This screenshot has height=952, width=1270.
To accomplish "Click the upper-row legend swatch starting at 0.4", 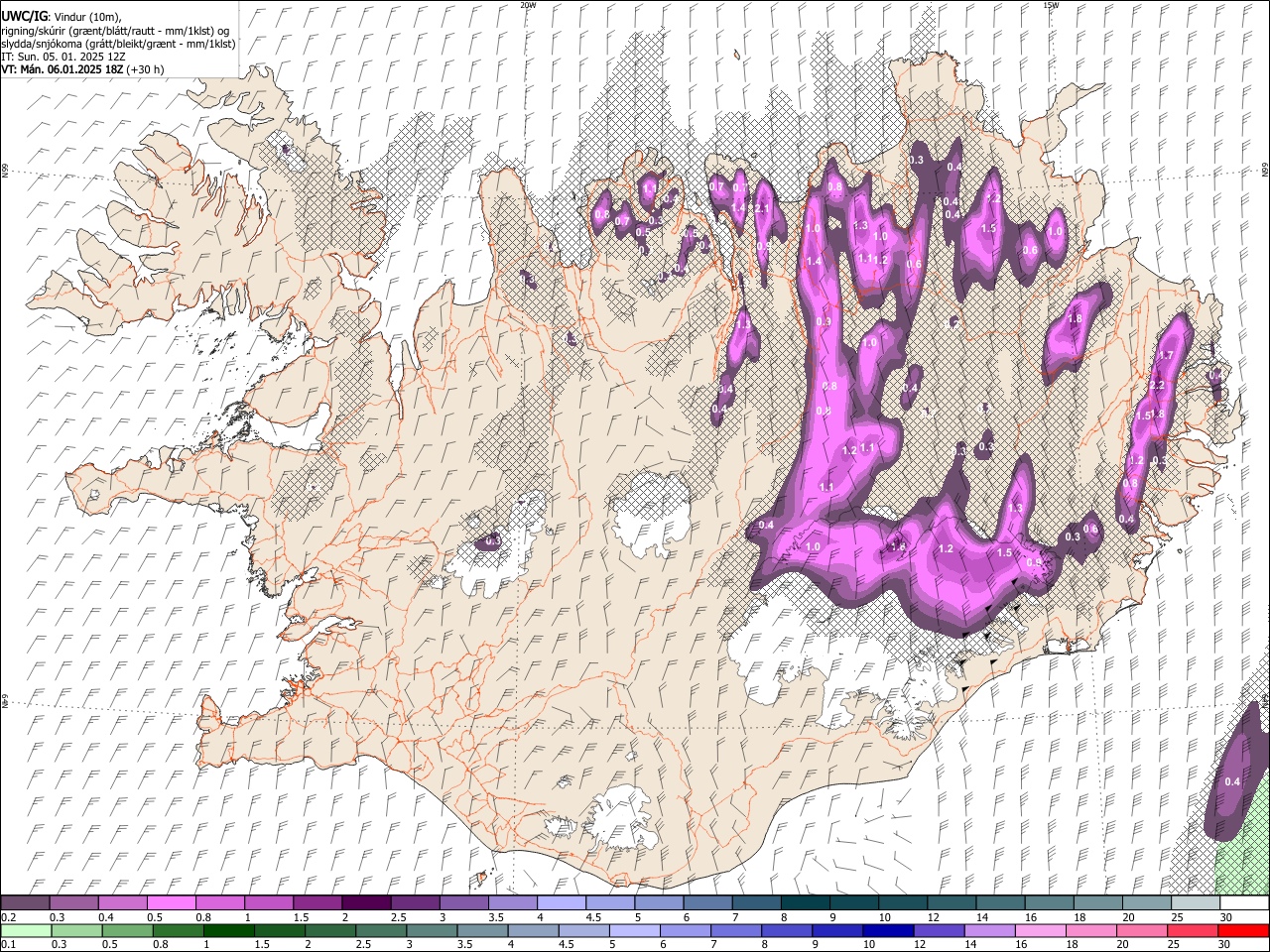I will [x=122, y=903].
